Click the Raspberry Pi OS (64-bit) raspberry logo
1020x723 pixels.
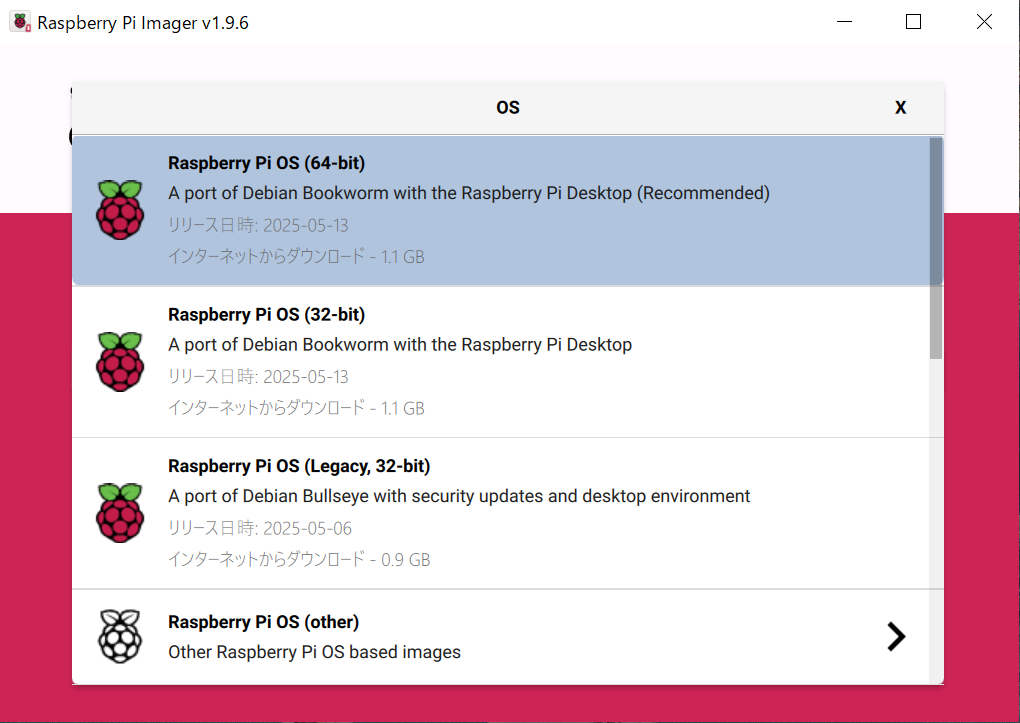tap(120, 210)
